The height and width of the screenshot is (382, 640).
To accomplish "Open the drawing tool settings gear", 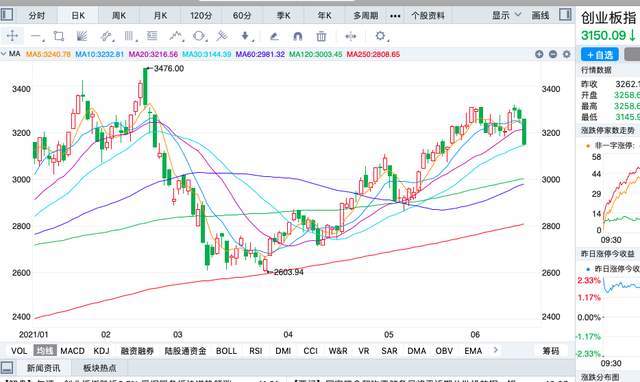I will click(381, 36).
